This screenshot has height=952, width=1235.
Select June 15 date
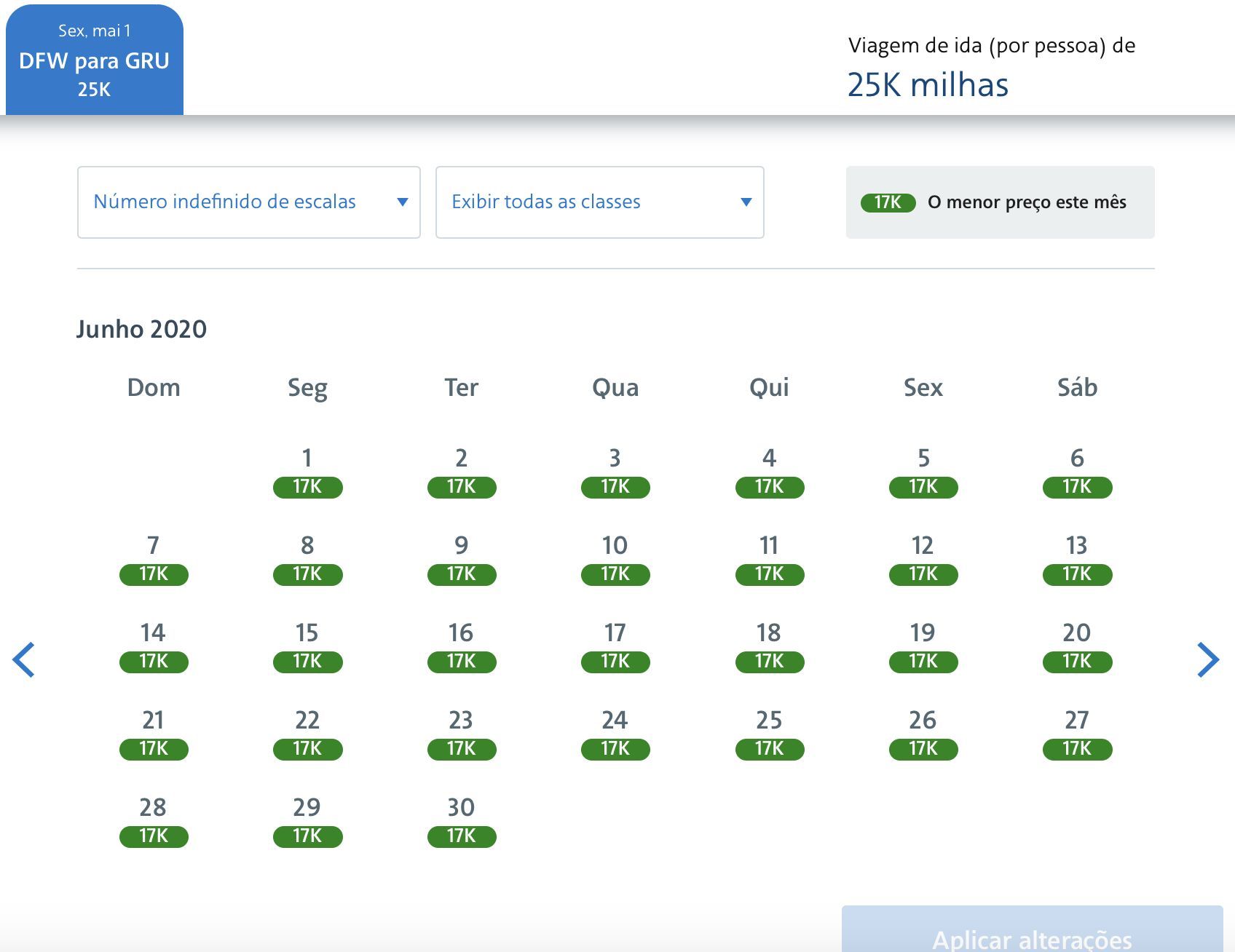pyautogui.click(x=307, y=646)
